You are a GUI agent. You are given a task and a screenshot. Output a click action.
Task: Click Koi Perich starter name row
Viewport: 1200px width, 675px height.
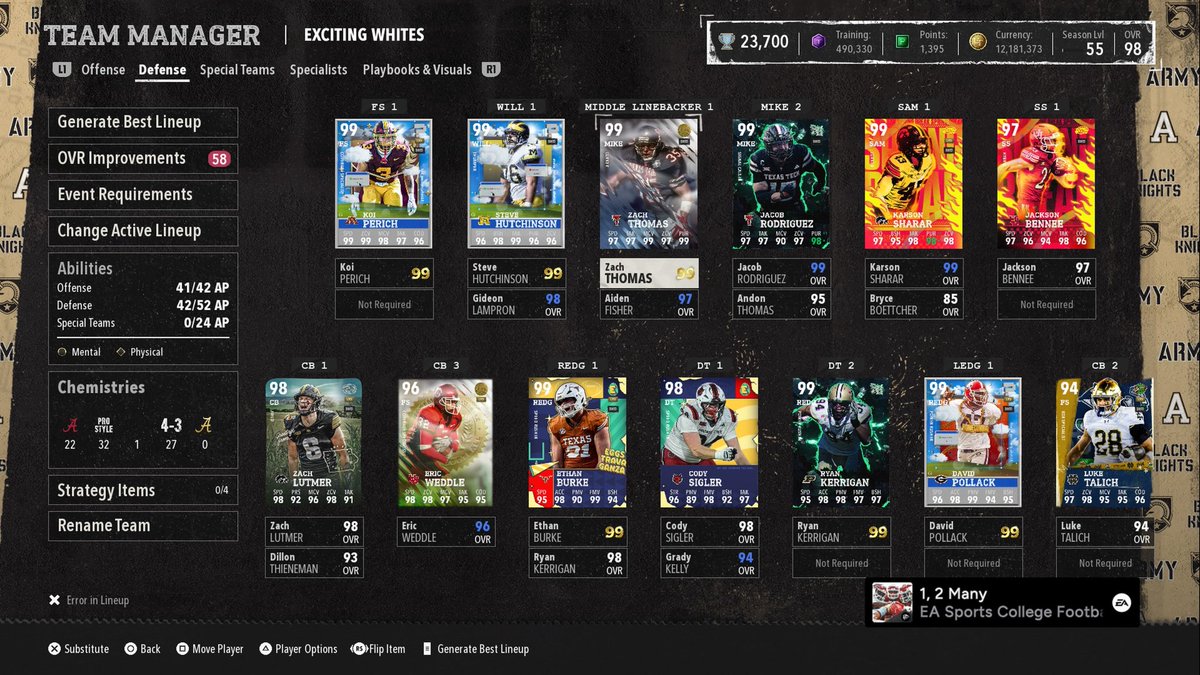coord(384,273)
